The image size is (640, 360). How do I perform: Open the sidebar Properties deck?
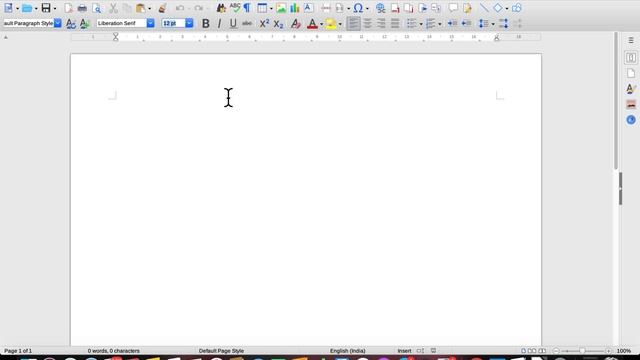point(631,58)
